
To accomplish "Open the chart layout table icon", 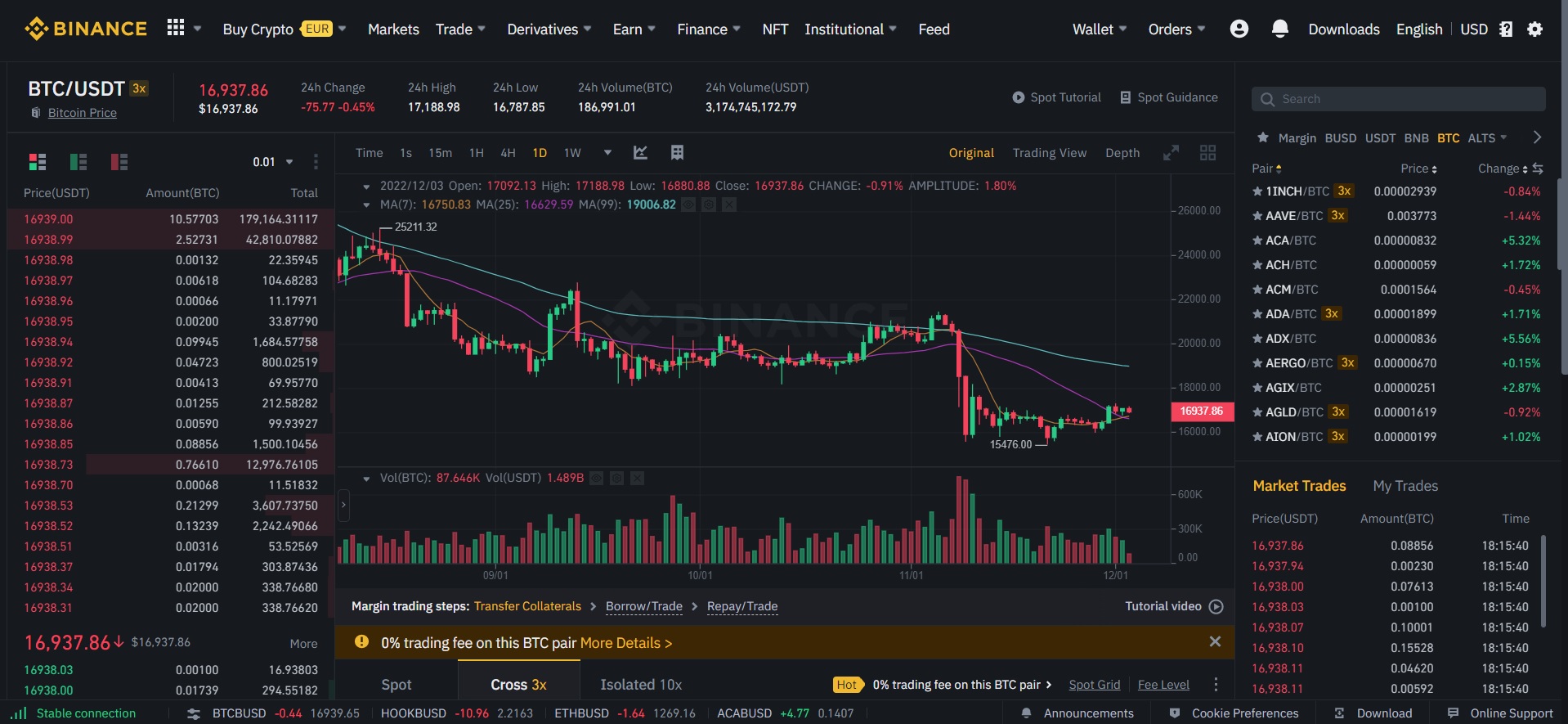I will pos(677,152).
